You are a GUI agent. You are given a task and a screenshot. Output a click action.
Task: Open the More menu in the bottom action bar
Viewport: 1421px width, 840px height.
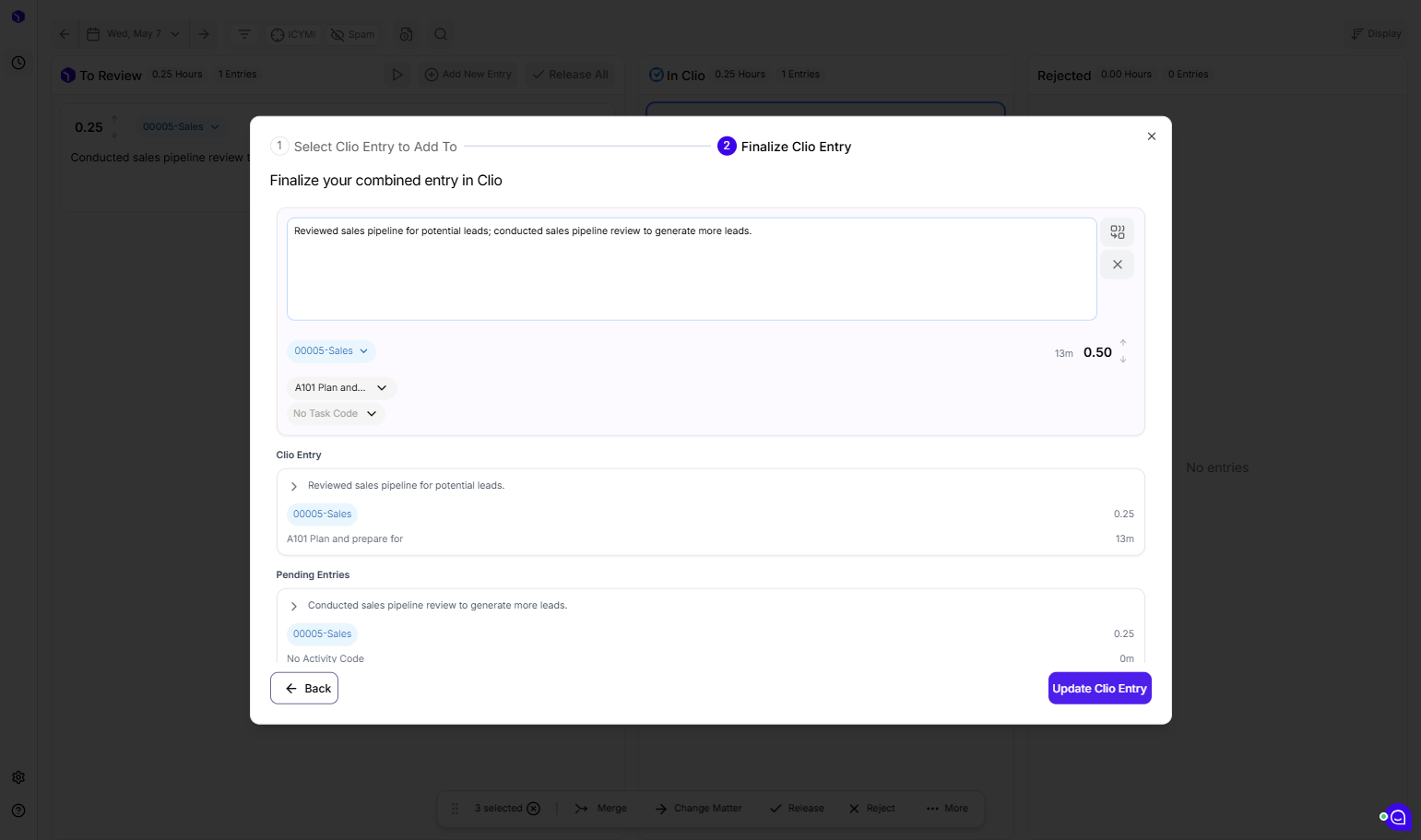click(x=947, y=809)
